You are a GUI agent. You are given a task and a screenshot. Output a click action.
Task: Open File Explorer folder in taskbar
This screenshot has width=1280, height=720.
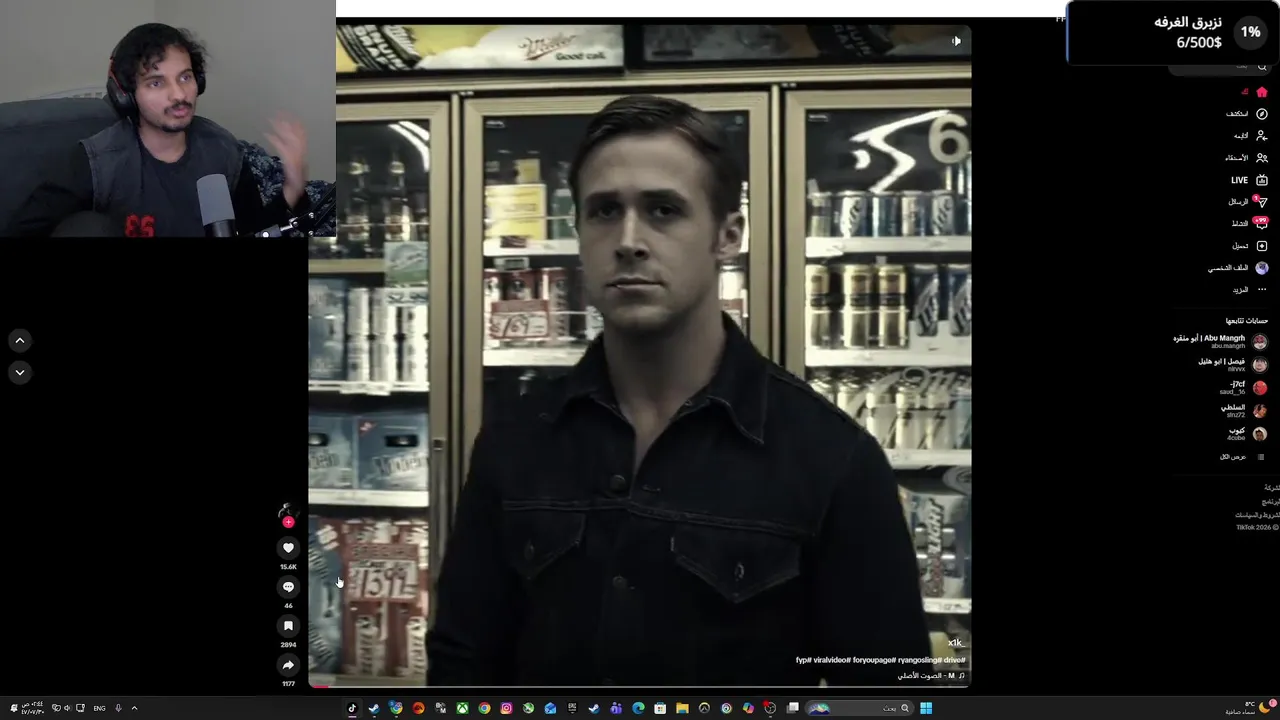click(683, 708)
